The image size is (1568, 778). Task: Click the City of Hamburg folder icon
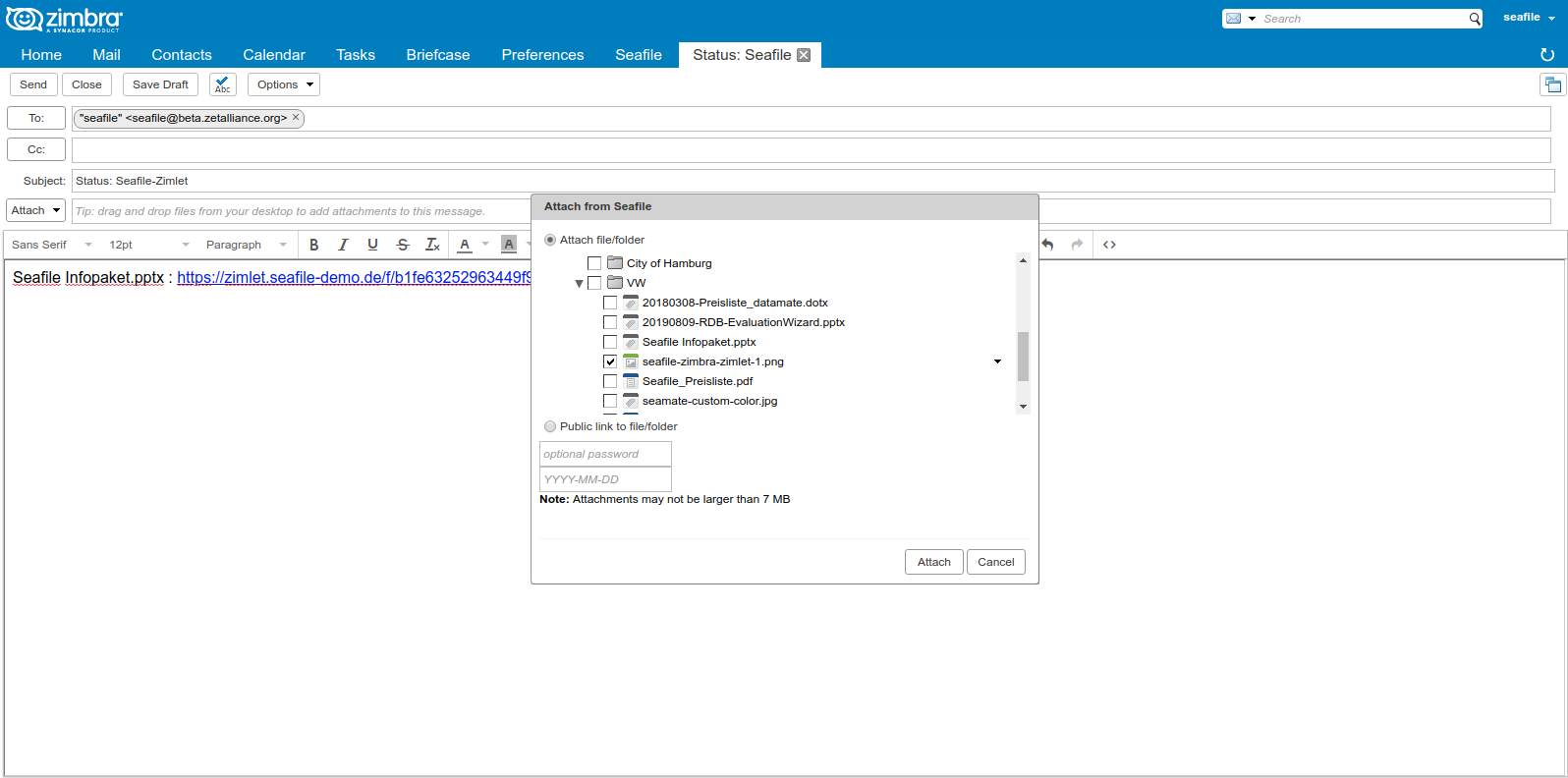coord(615,262)
